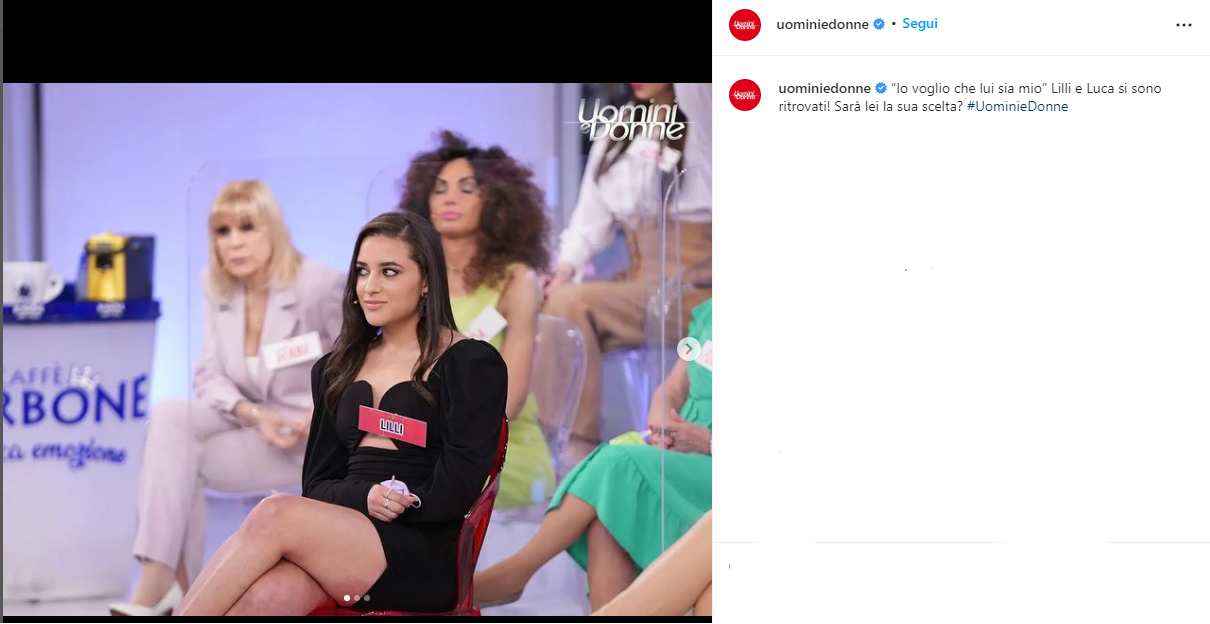Click the Uomini e Donne watermark logo on the photo
Viewport: 1210px width, 624px height.
pos(632,121)
